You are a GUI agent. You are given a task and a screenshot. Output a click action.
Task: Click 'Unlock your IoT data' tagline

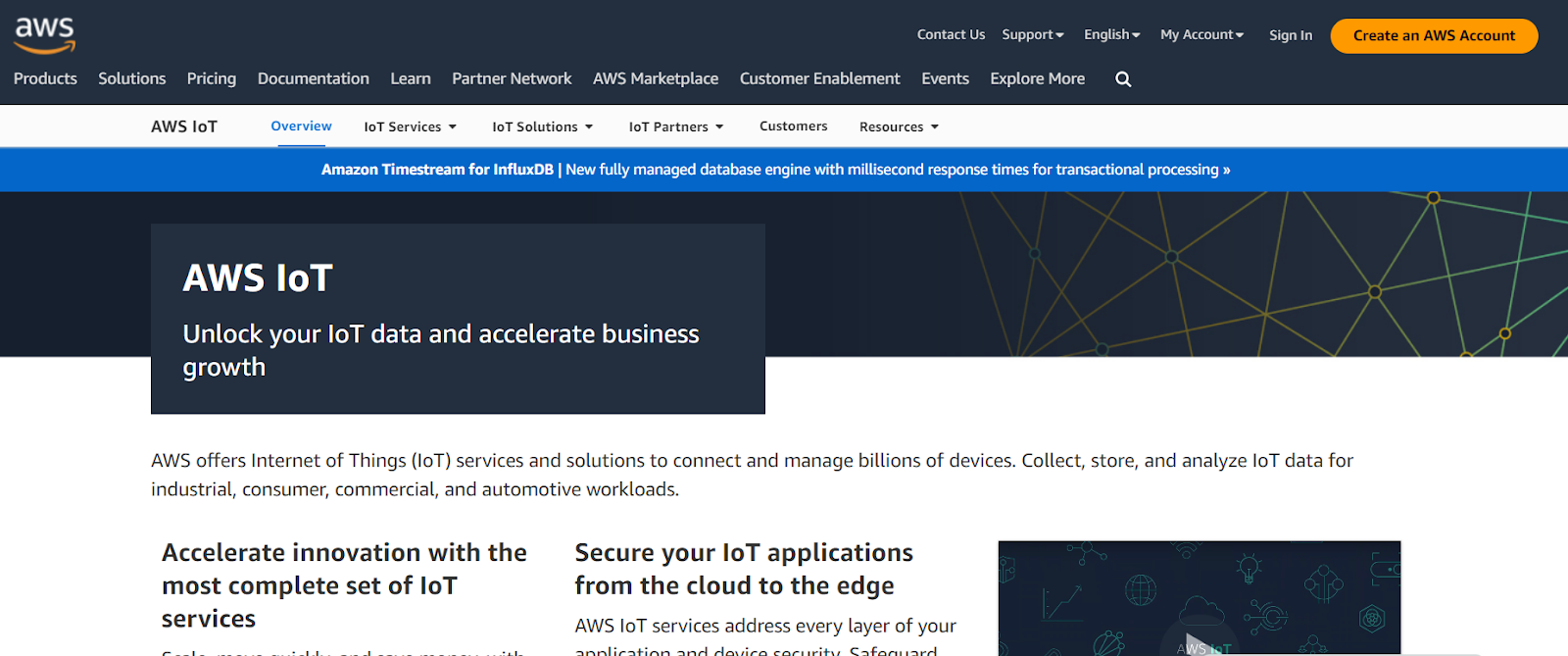point(441,350)
